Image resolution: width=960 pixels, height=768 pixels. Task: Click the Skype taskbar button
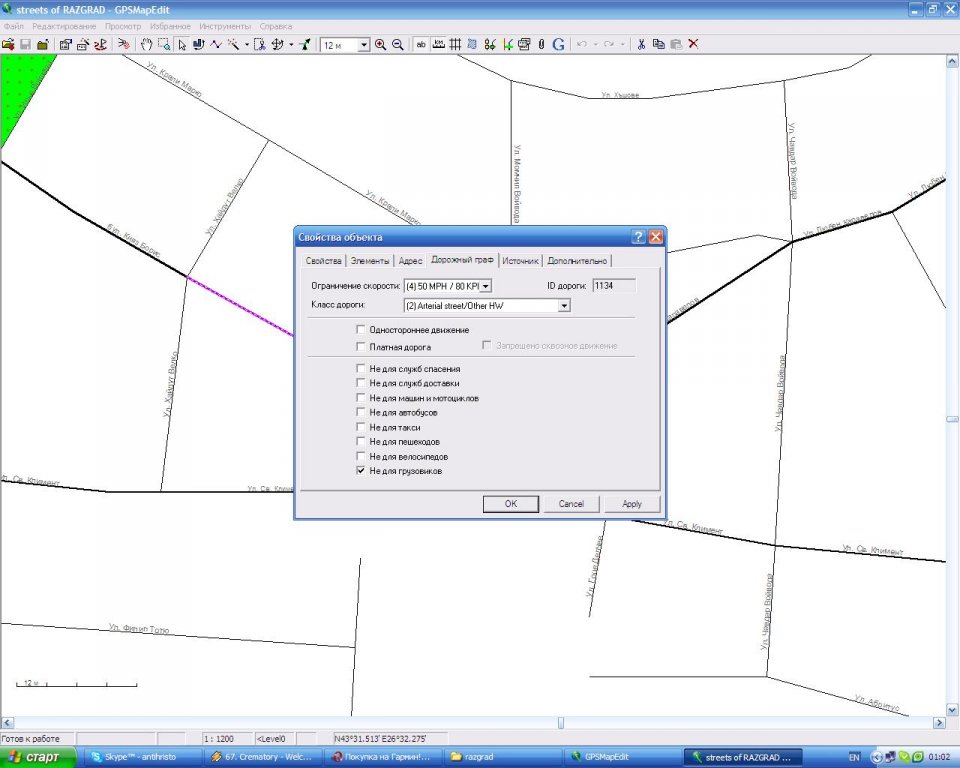[x=139, y=757]
